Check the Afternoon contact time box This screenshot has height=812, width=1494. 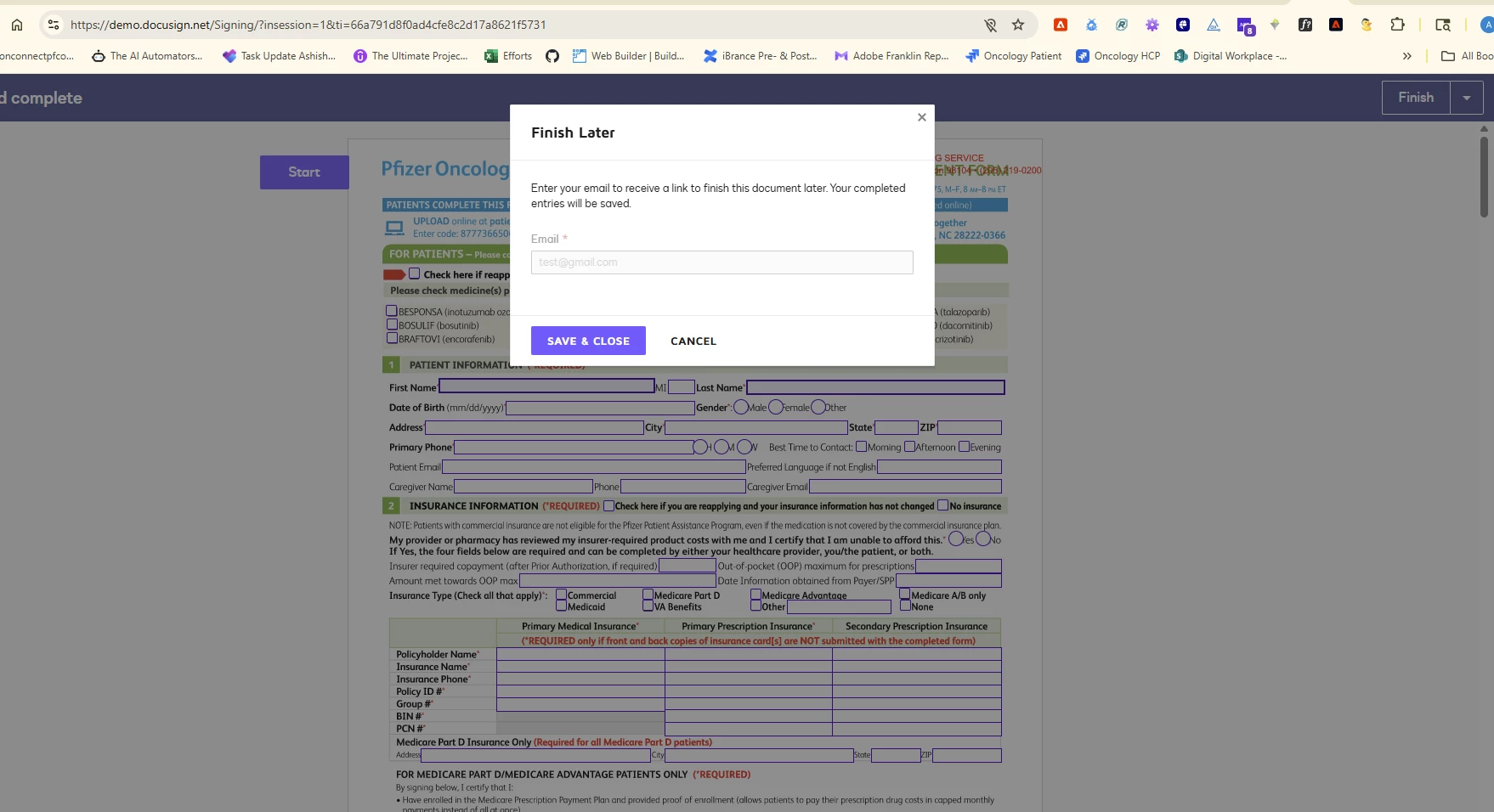(910, 447)
